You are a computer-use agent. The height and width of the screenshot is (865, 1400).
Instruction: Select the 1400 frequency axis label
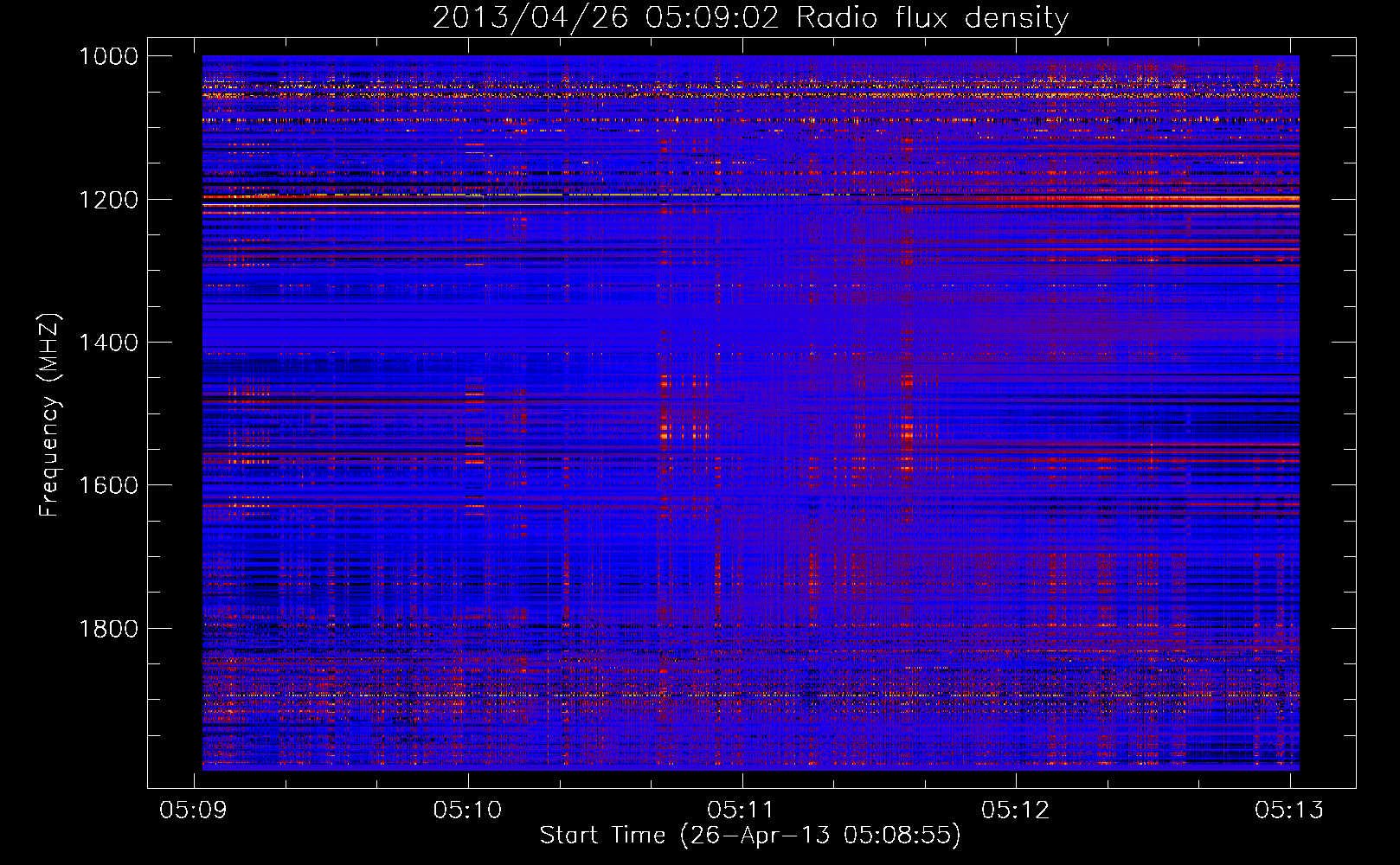pyautogui.click(x=108, y=343)
